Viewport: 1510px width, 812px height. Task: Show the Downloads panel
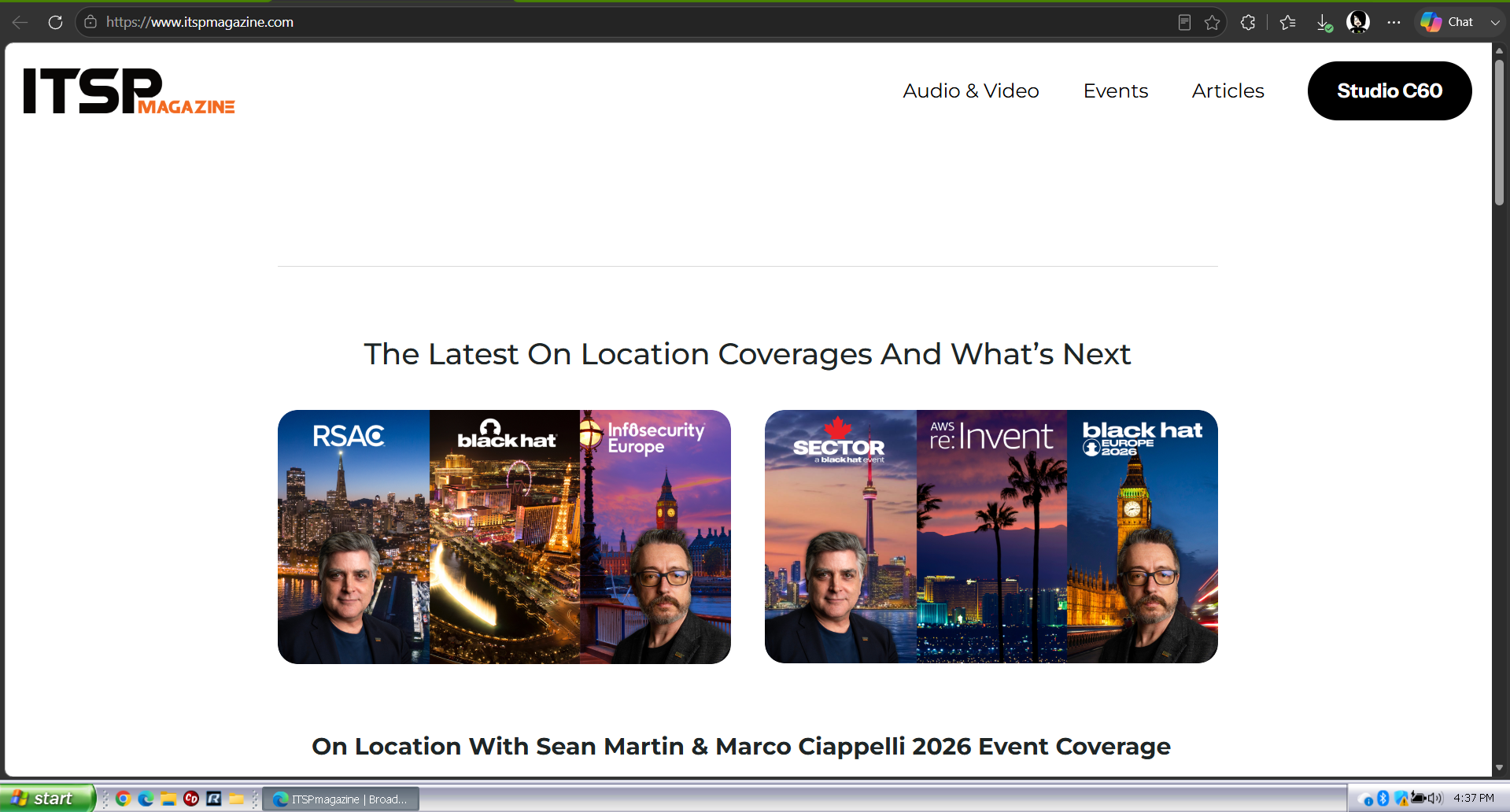coord(1324,23)
